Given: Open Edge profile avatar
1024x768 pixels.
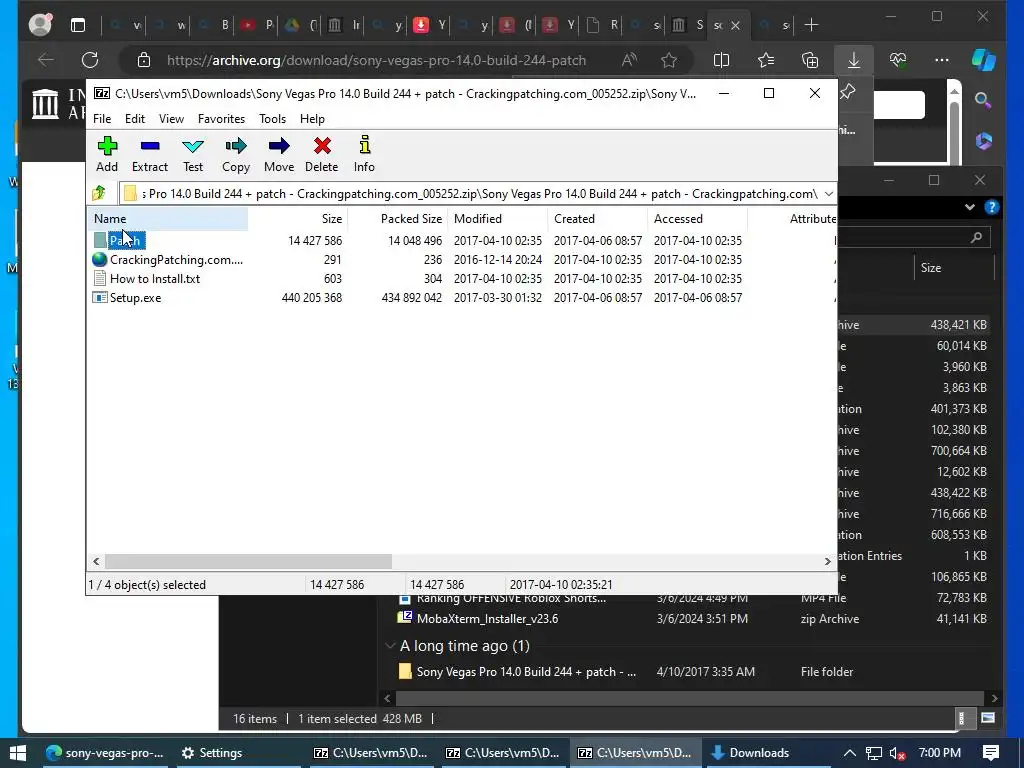Looking at the screenshot, I should [x=40, y=25].
